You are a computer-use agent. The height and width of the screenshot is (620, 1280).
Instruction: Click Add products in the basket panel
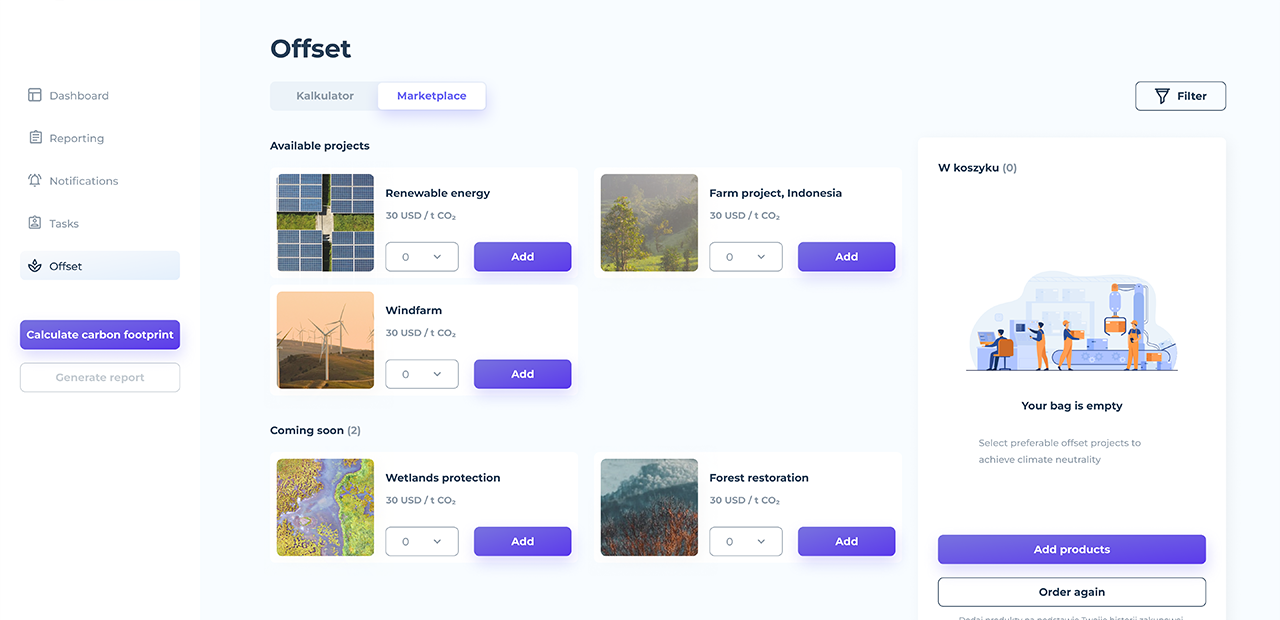click(x=1071, y=549)
